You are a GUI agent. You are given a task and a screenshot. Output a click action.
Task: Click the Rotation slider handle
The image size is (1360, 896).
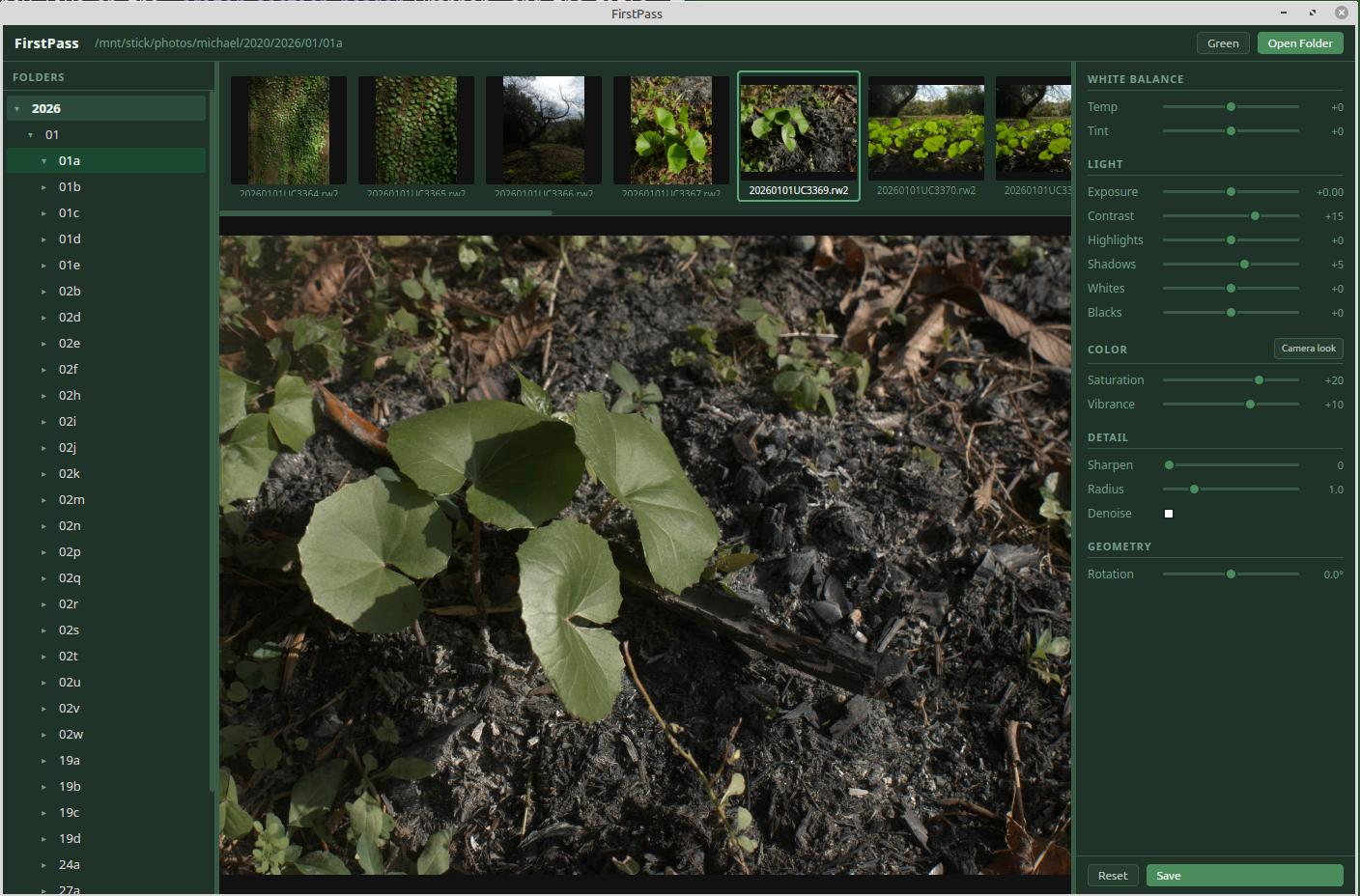click(1230, 574)
